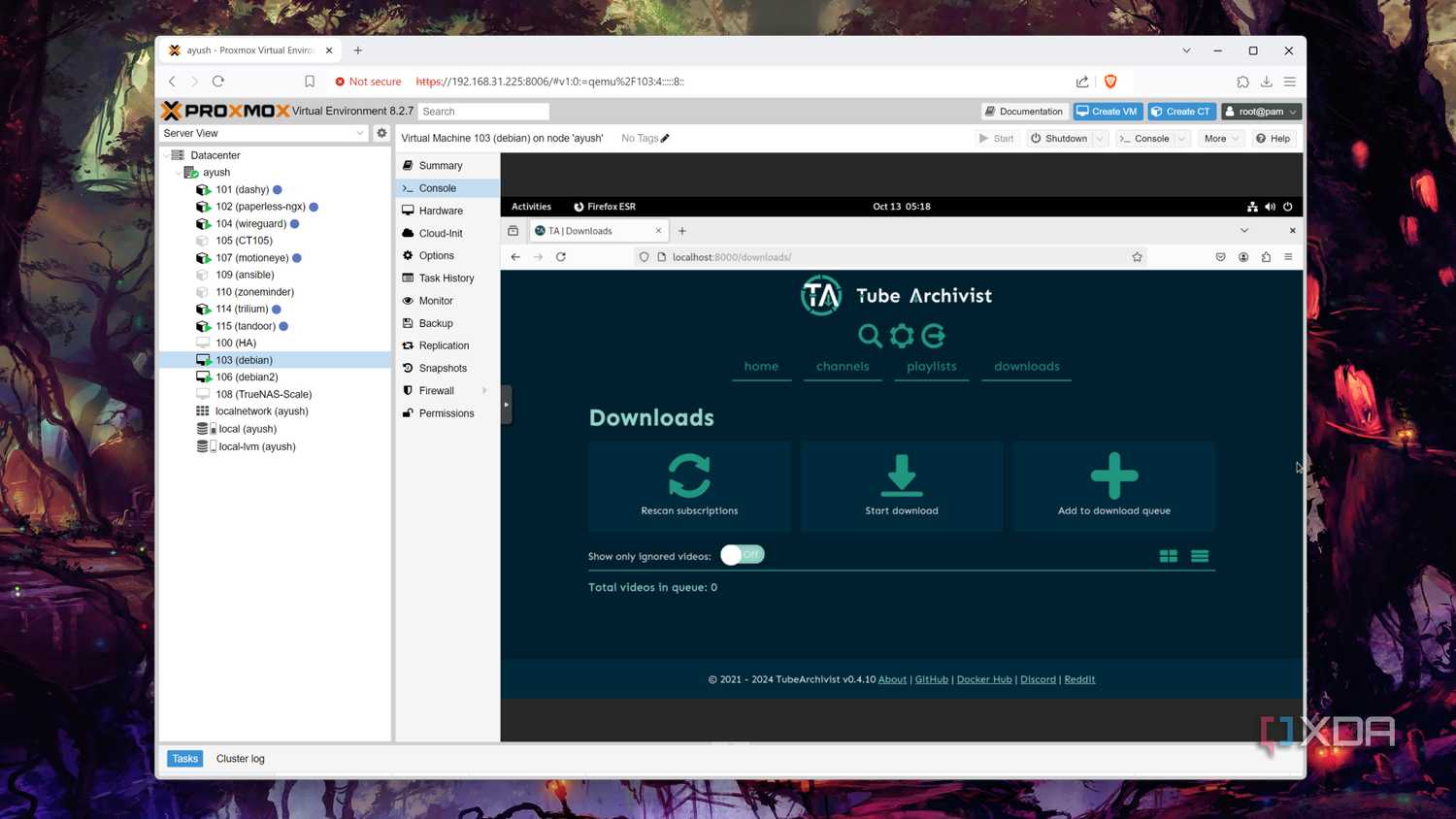1456x819 pixels.
Task: Open the GitHub footer link
Action: pyautogui.click(x=931, y=679)
